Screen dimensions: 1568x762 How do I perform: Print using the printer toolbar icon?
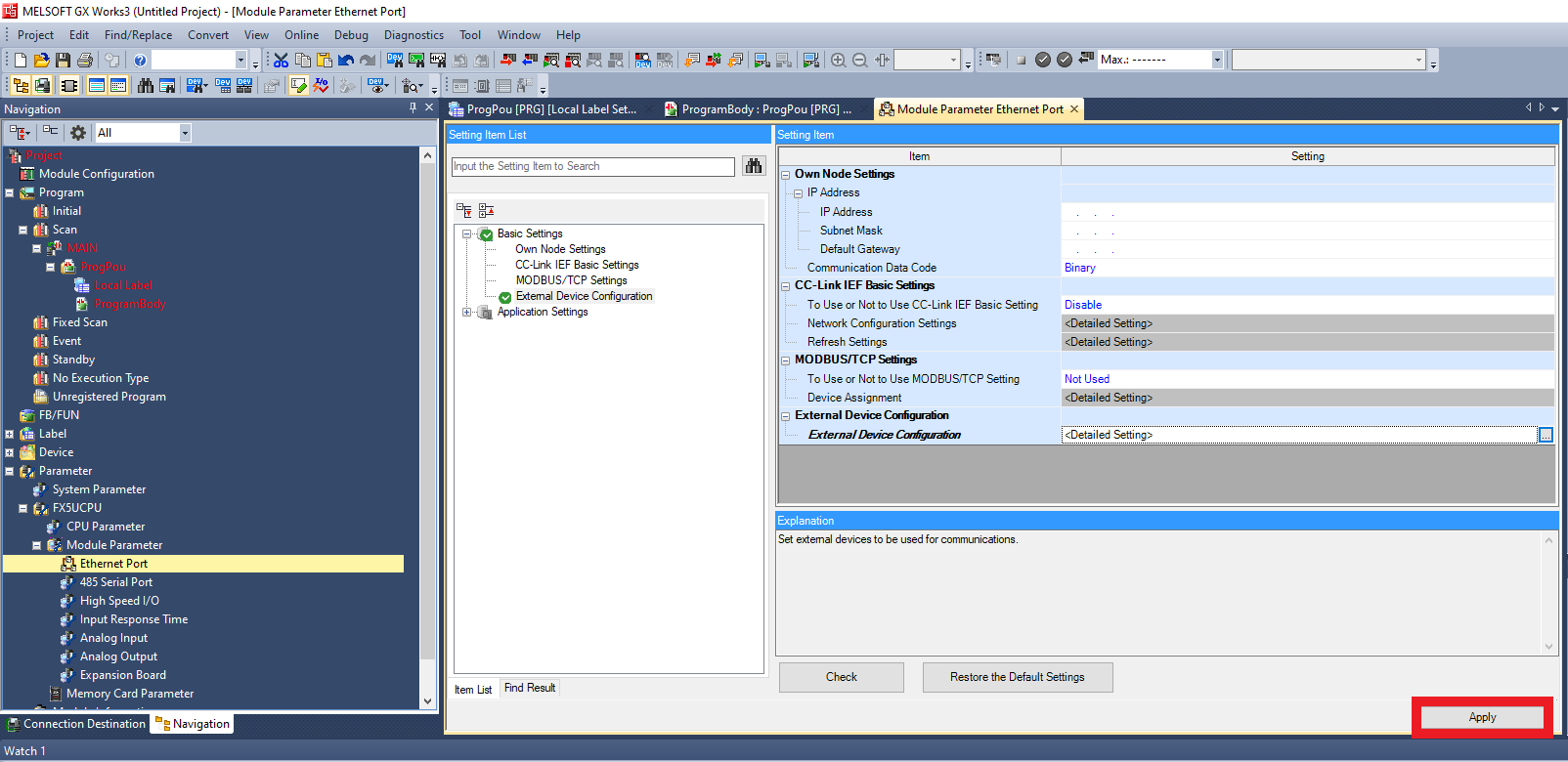tap(85, 60)
